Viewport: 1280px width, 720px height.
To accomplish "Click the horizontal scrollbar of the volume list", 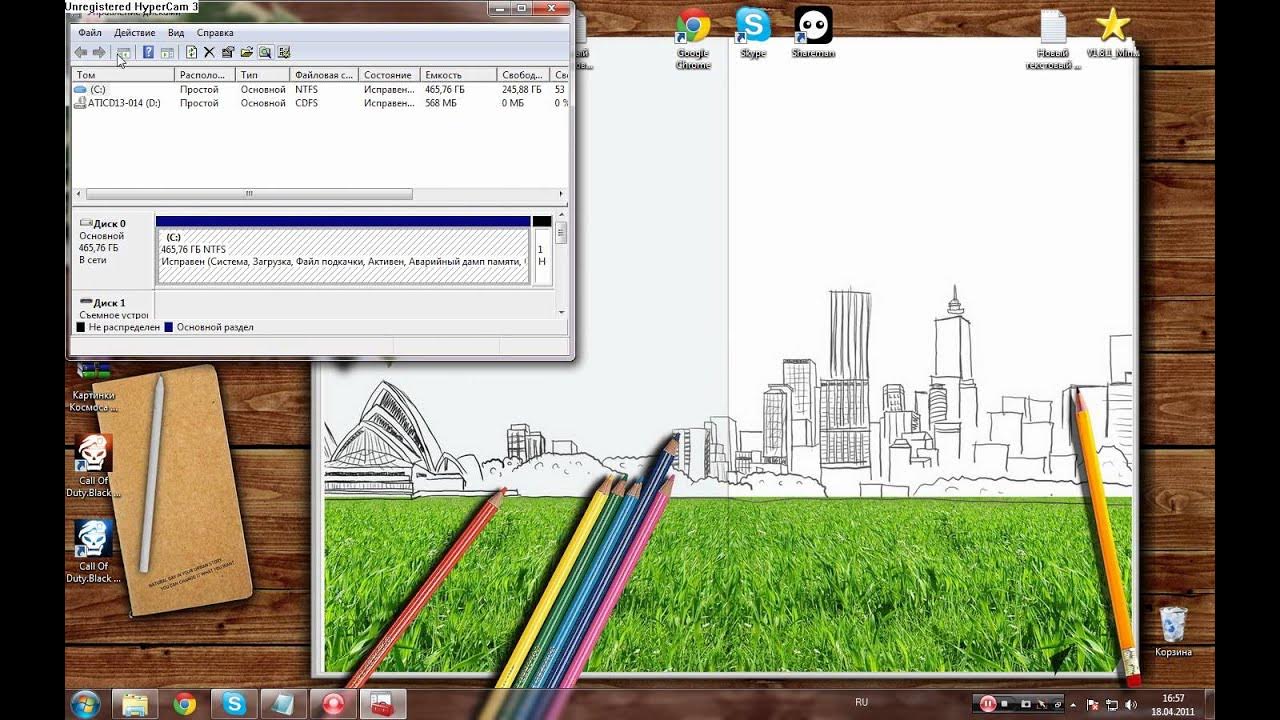I will tap(249, 194).
